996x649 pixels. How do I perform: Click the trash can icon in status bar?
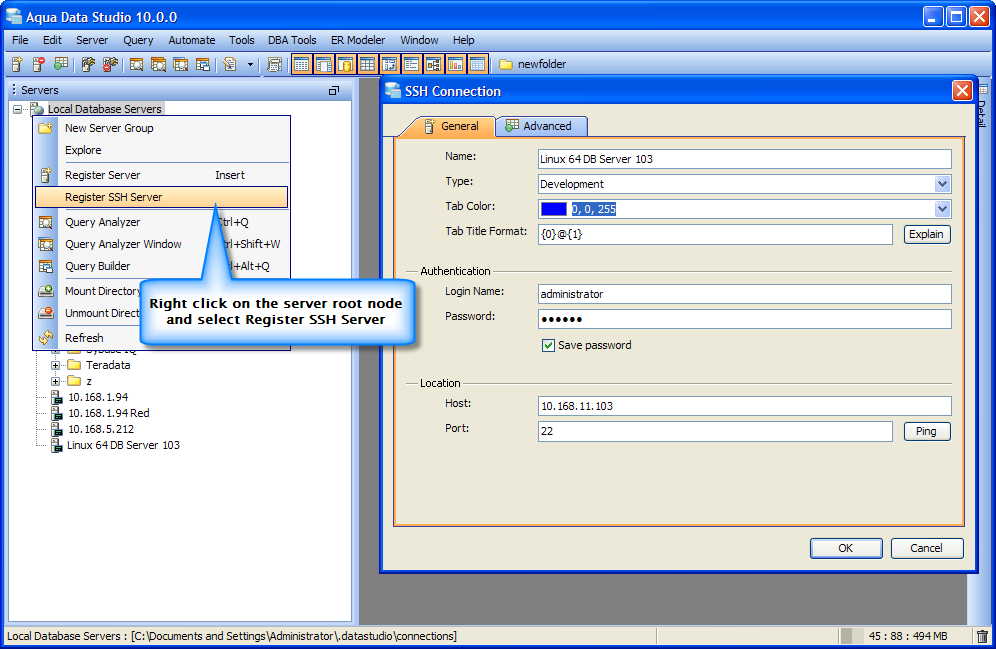point(982,636)
